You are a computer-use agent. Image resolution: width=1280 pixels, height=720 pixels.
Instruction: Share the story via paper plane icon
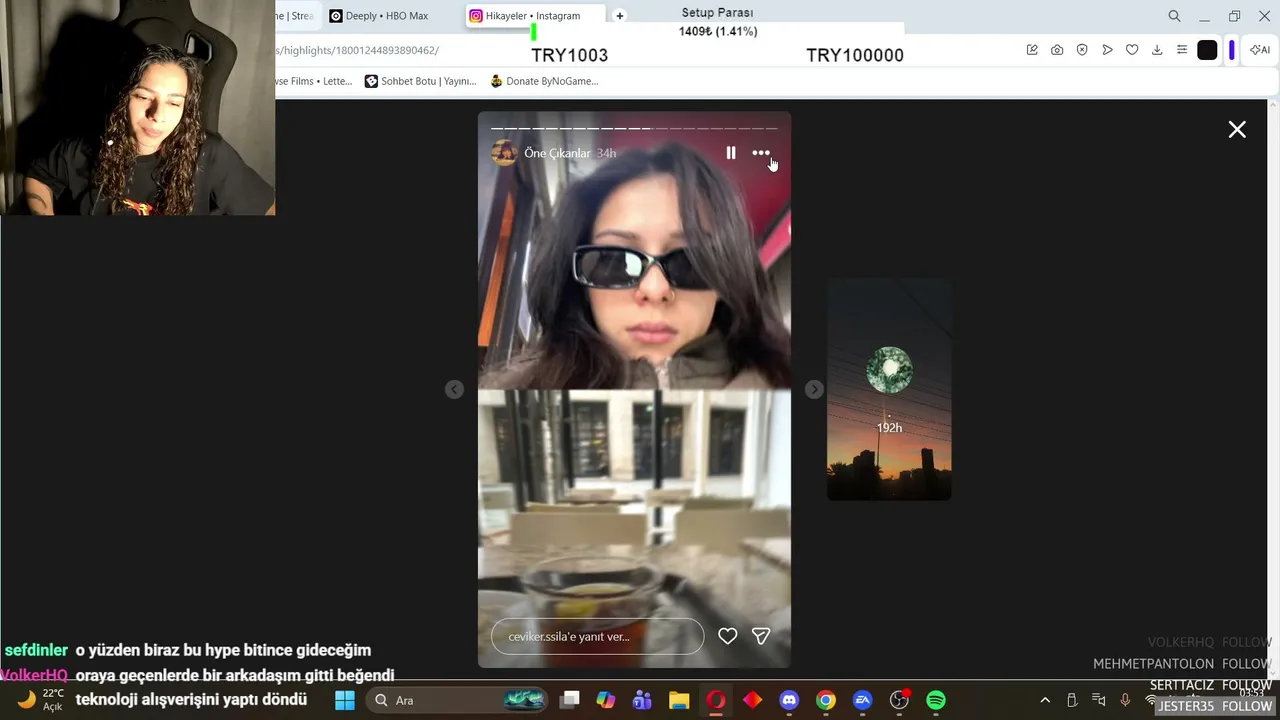click(761, 636)
